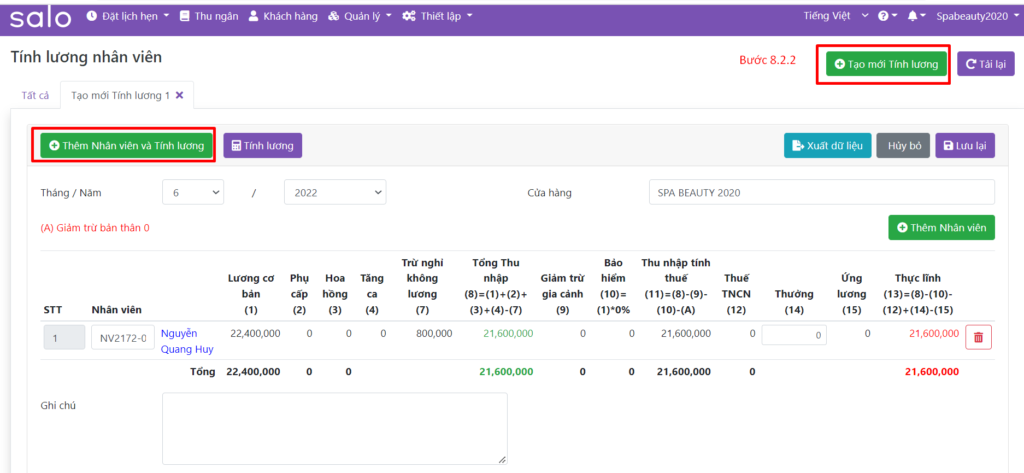Open the Thiết lập settings menu
This screenshot has height=473, width=1024.
coord(437,17)
